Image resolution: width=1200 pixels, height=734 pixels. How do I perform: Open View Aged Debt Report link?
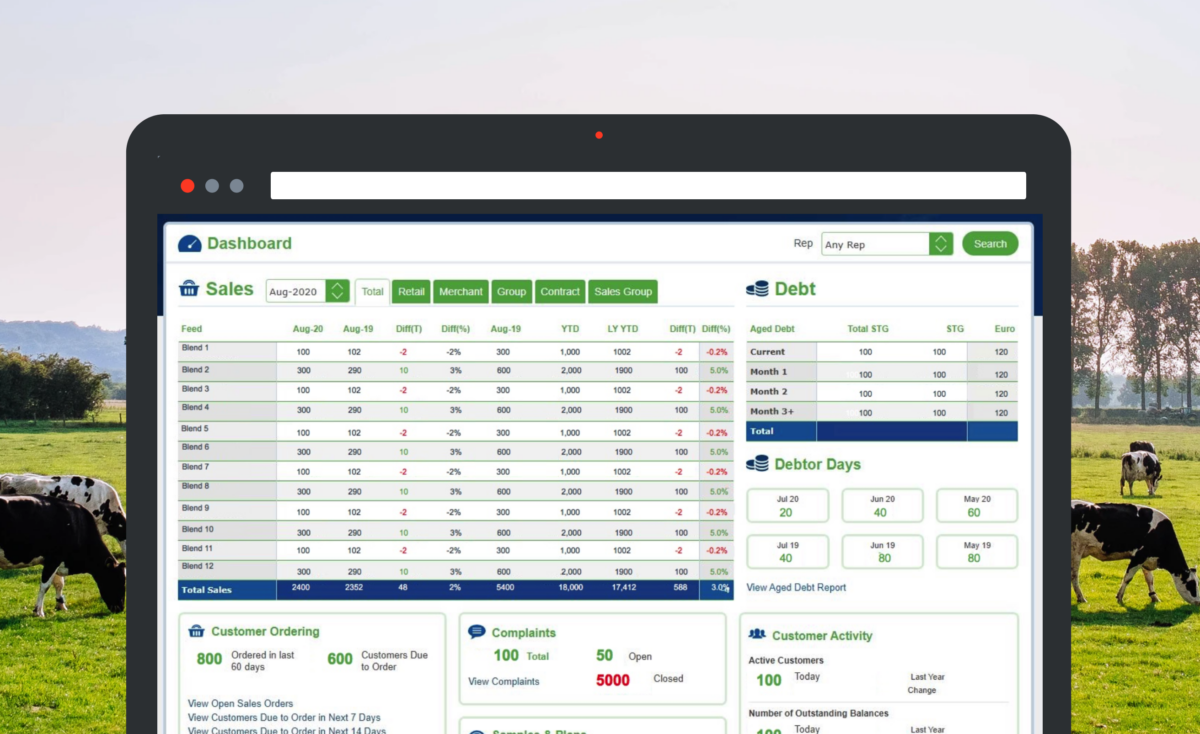coord(796,588)
